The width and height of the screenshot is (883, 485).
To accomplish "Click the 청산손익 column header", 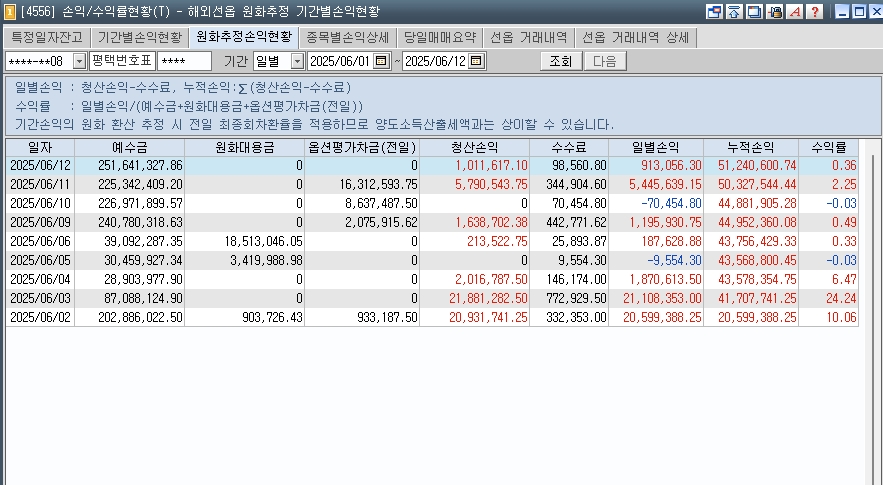I will point(474,148).
